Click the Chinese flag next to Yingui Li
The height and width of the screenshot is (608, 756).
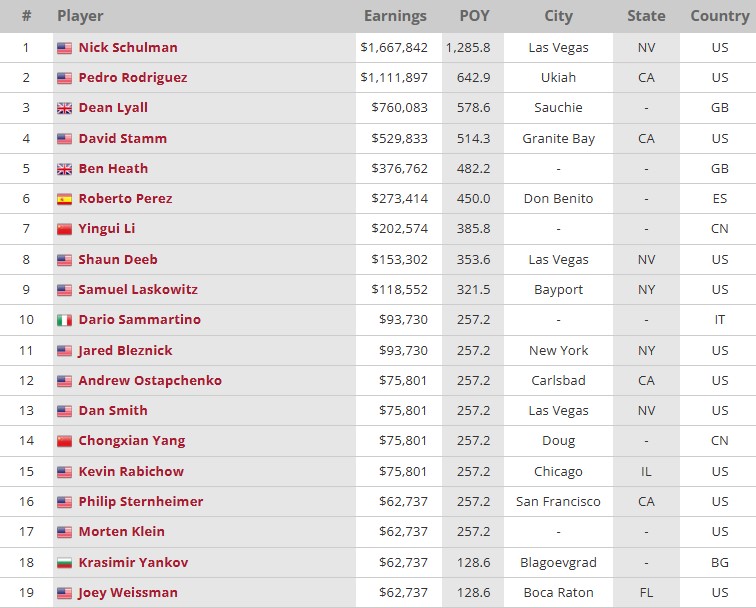[64, 229]
